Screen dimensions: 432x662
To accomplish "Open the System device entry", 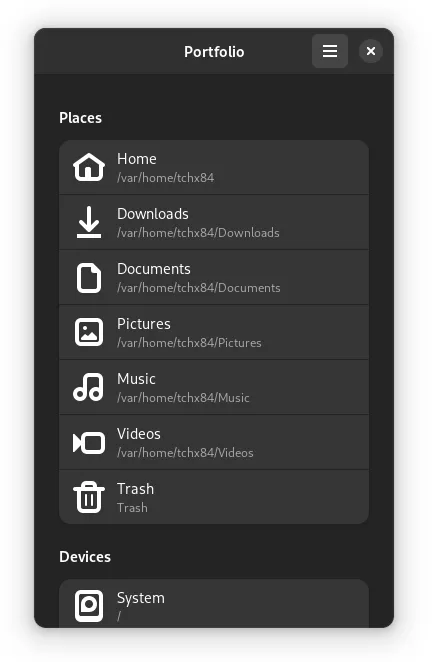I will point(214,604).
